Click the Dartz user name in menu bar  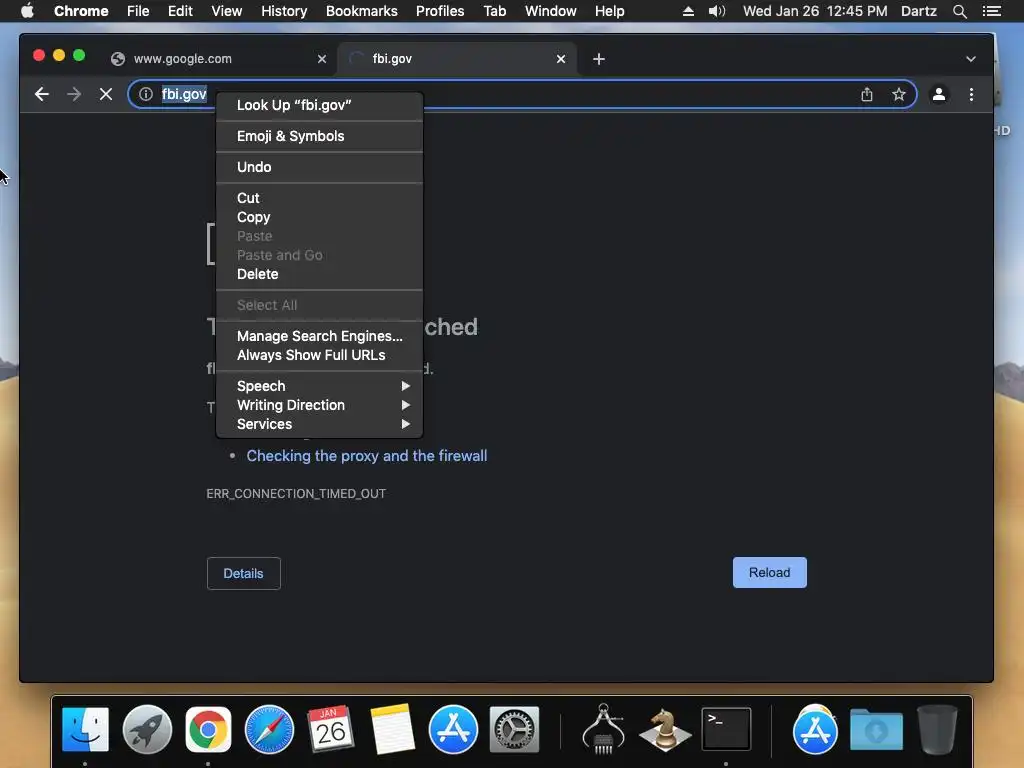coord(919,11)
